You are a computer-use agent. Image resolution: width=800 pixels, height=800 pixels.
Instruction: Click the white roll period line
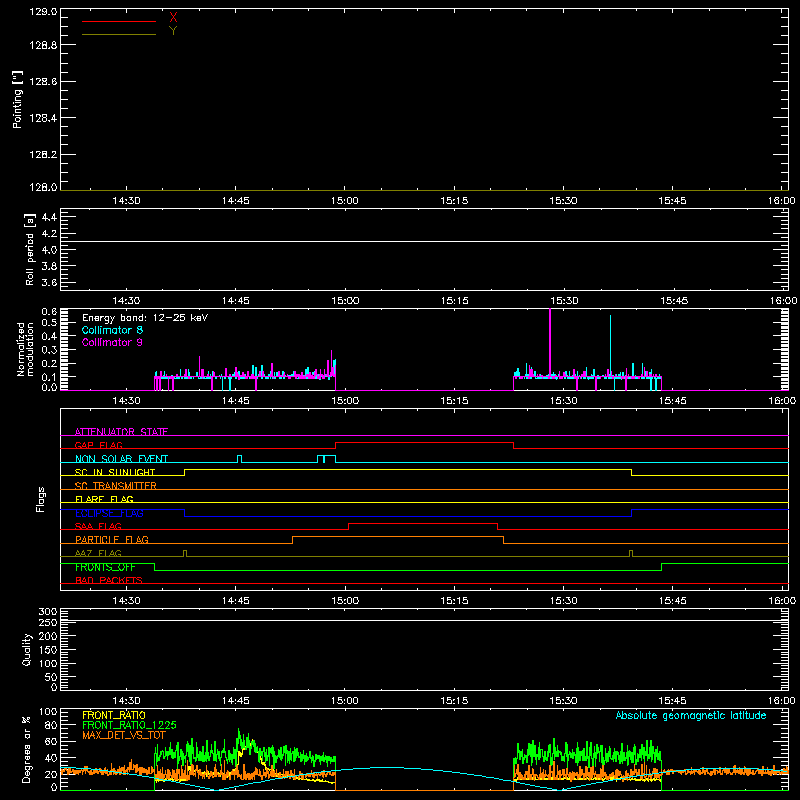click(x=424, y=242)
